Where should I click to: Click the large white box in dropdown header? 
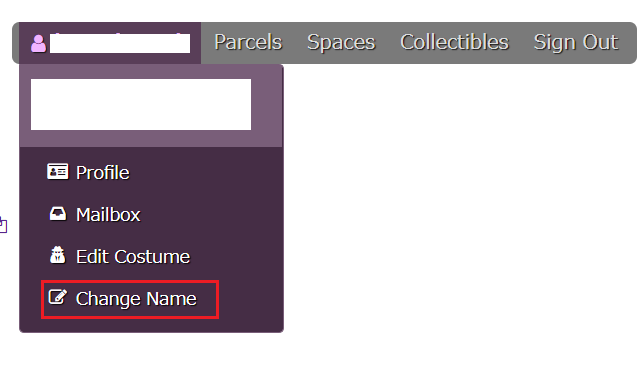pos(141,104)
